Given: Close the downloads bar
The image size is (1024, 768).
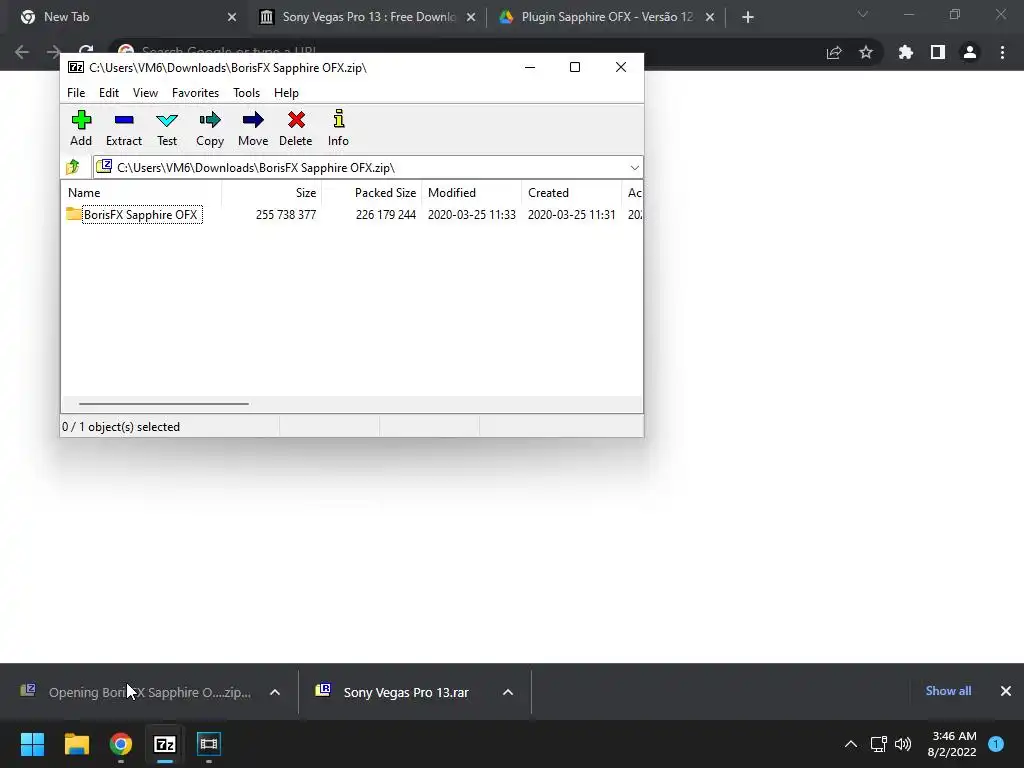Looking at the screenshot, I should tap(1006, 691).
